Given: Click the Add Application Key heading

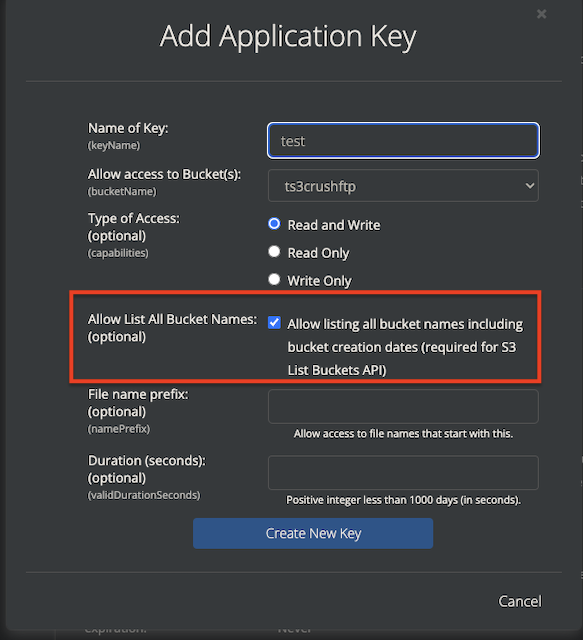Looking at the screenshot, I should point(288,37).
